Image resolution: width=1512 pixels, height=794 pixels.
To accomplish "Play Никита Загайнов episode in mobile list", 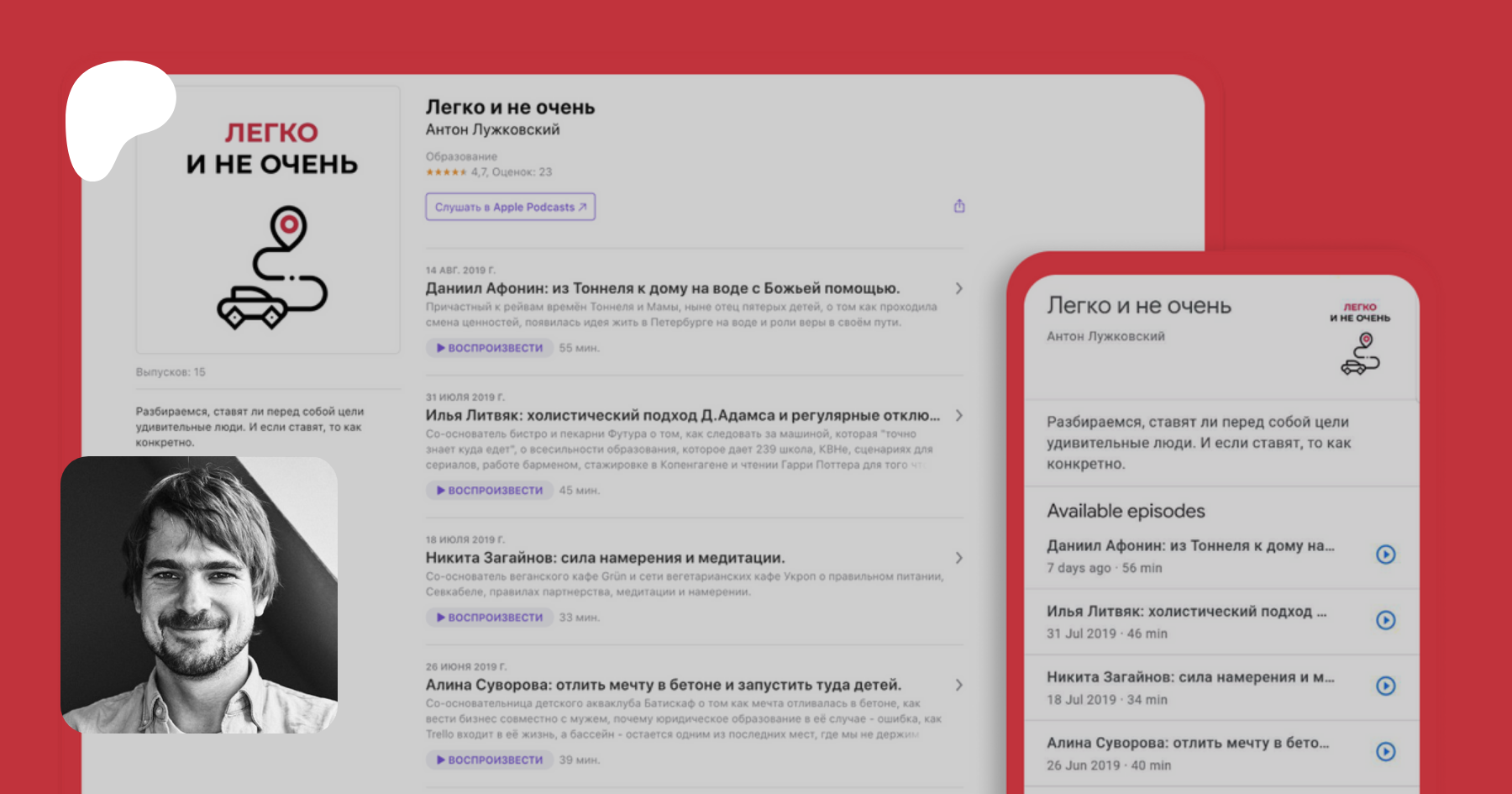I will [1385, 686].
